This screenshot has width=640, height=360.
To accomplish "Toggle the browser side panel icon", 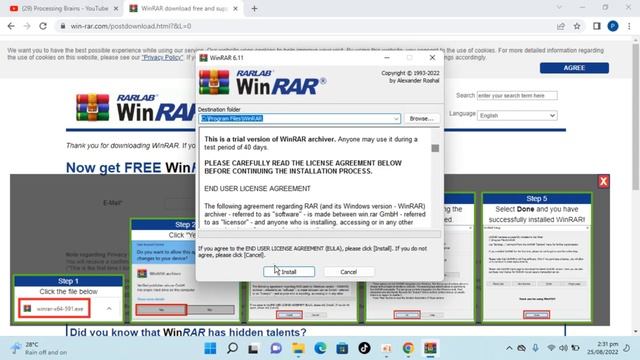I will coord(597,26).
